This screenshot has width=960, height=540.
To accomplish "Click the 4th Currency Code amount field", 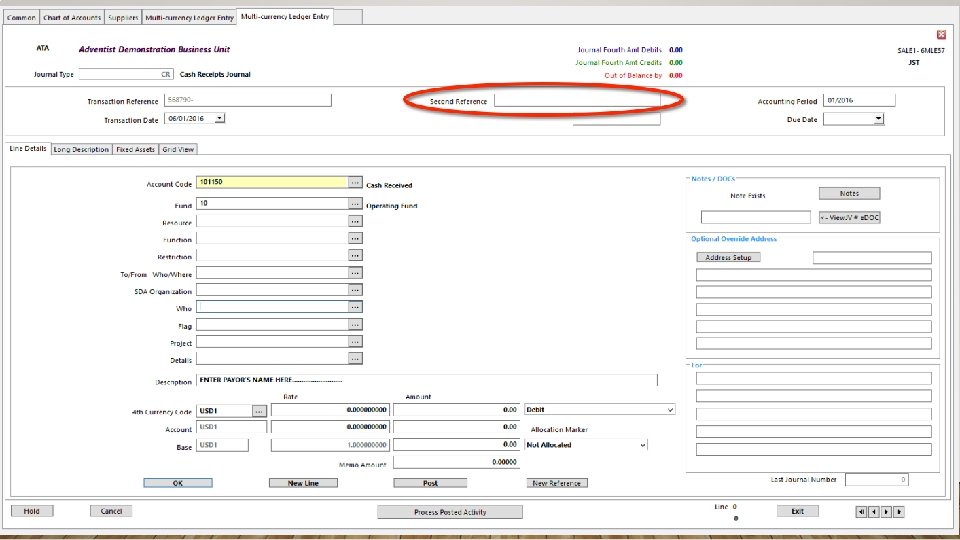I will point(456,410).
